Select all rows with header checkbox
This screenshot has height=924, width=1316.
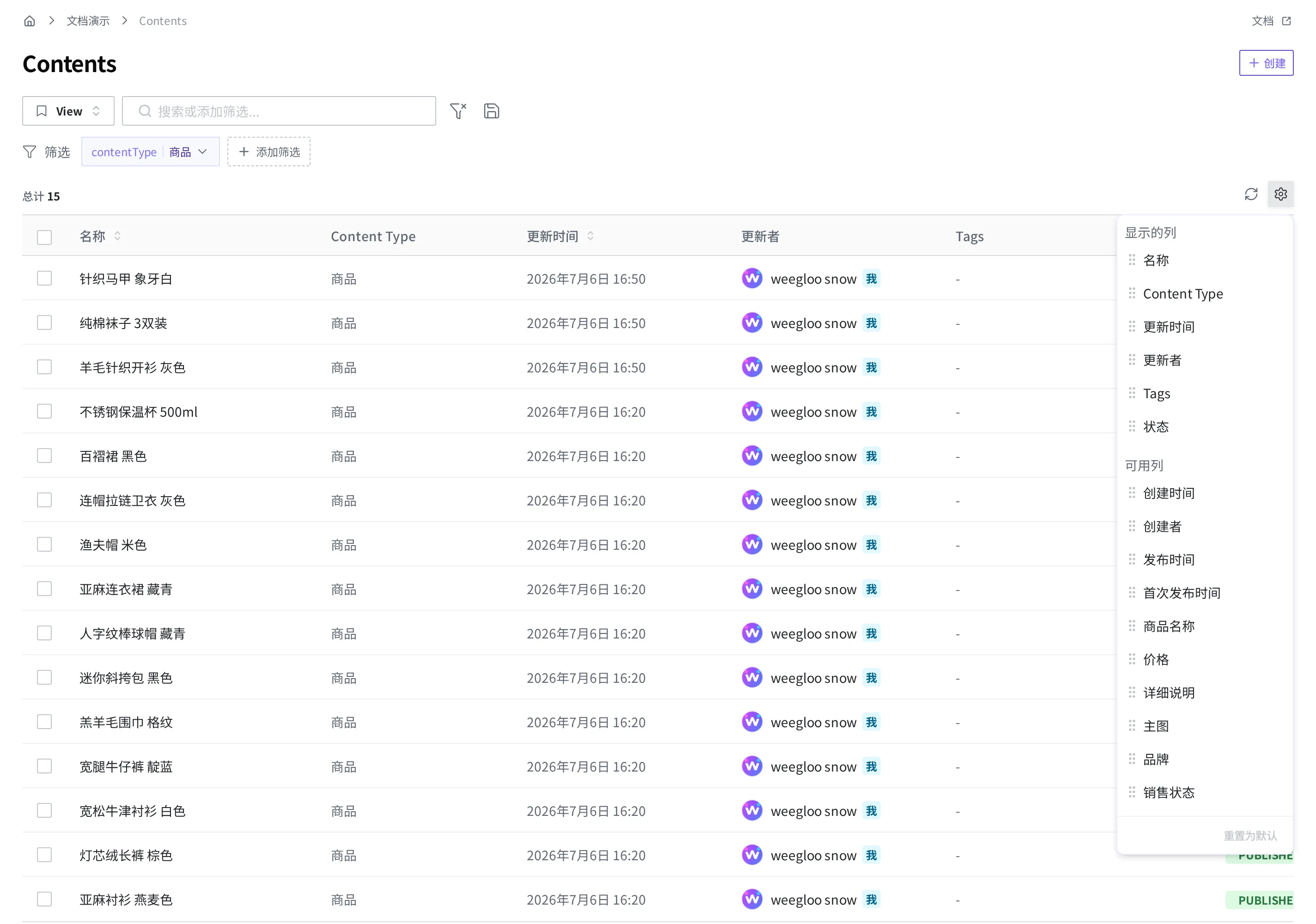[x=44, y=237]
